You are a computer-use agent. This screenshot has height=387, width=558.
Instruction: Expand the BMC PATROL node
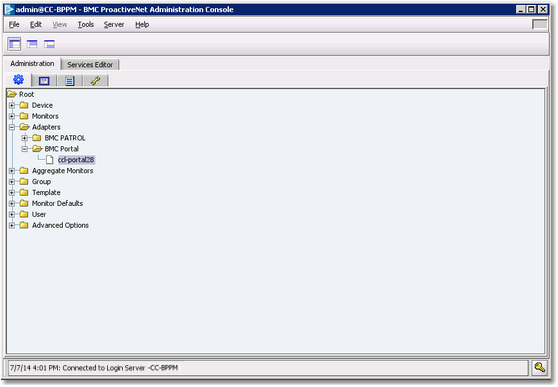(24, 138)
